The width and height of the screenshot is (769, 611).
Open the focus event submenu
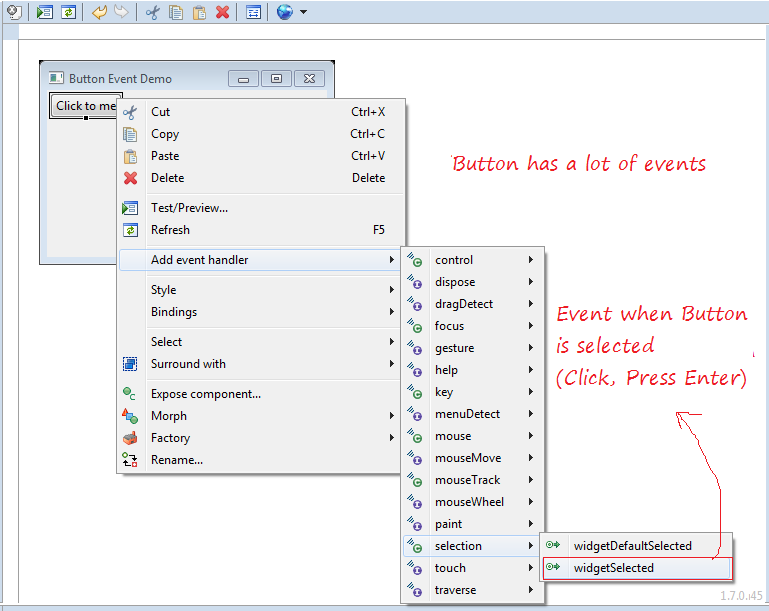click(473, 326)
